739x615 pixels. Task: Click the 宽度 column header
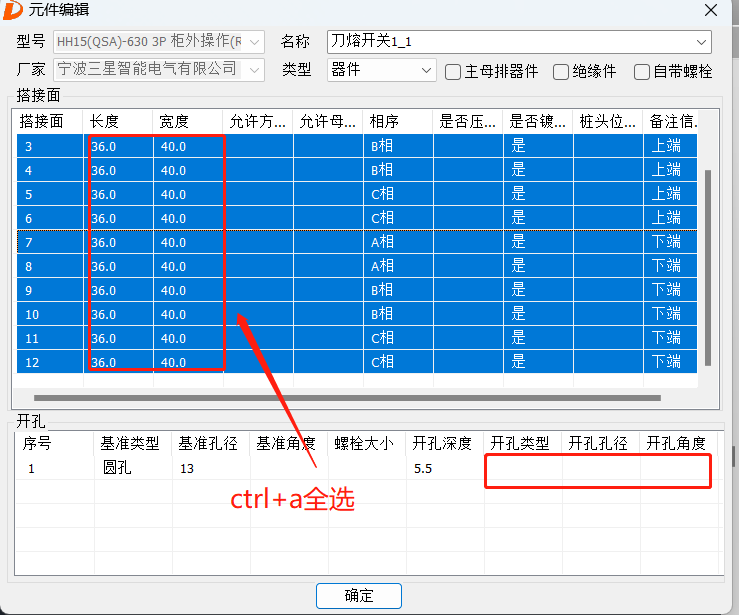pos(188,122)
